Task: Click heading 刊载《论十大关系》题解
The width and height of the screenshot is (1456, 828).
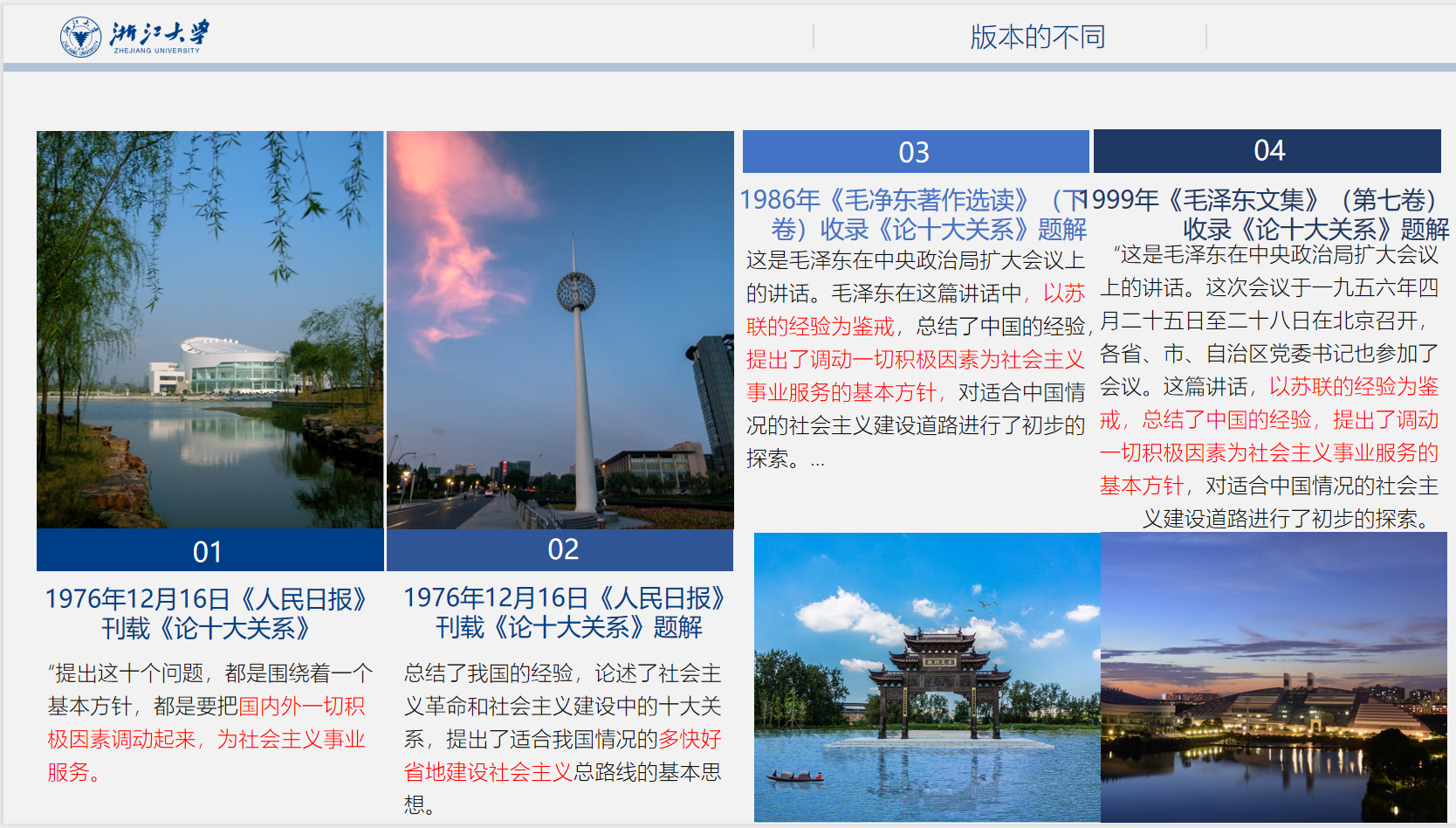Action: pos(569,627)
